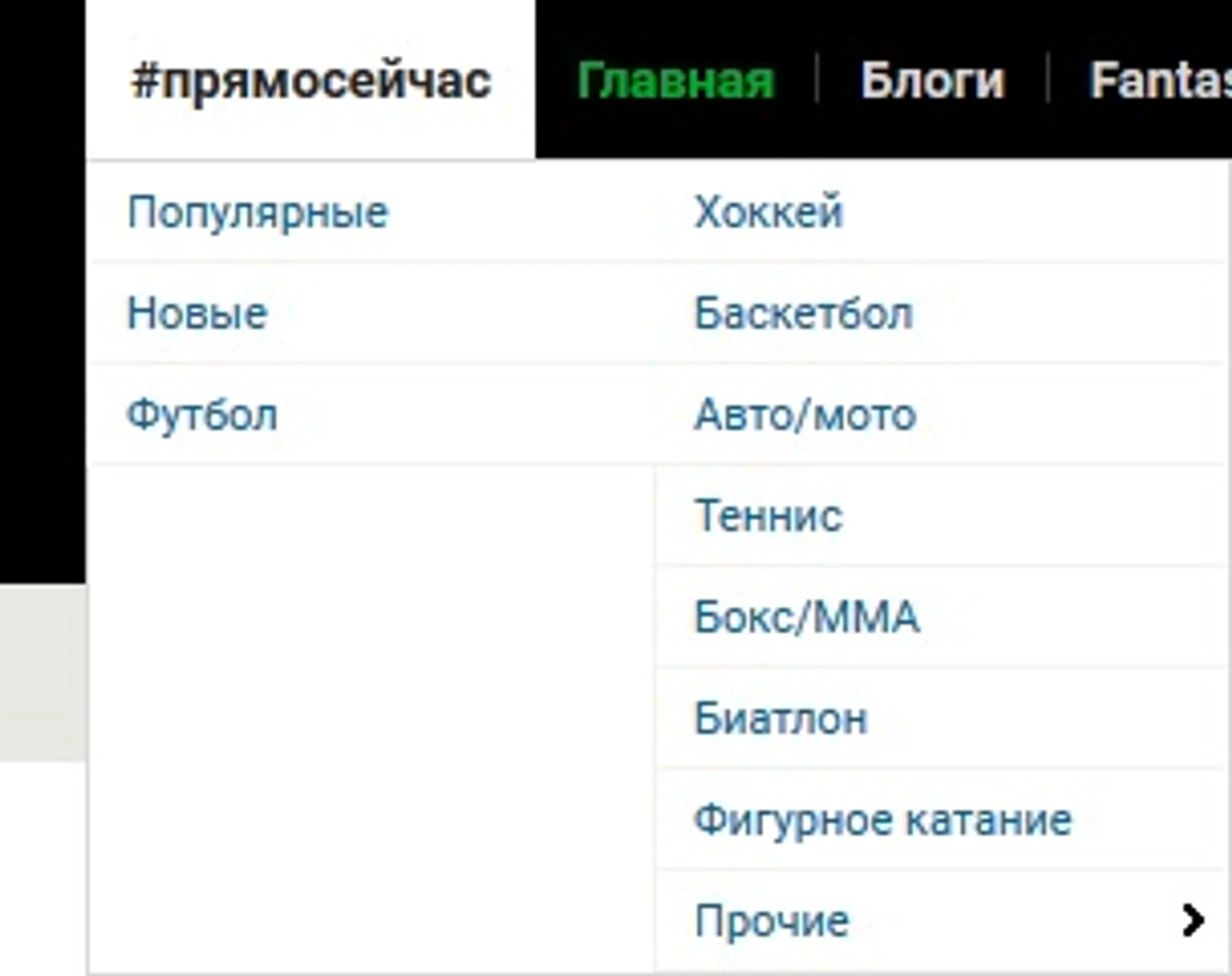Go to Бокс/ММА
Image resolution: width=1232 pixels, height=976 pixels.
(x=807, y=617)
